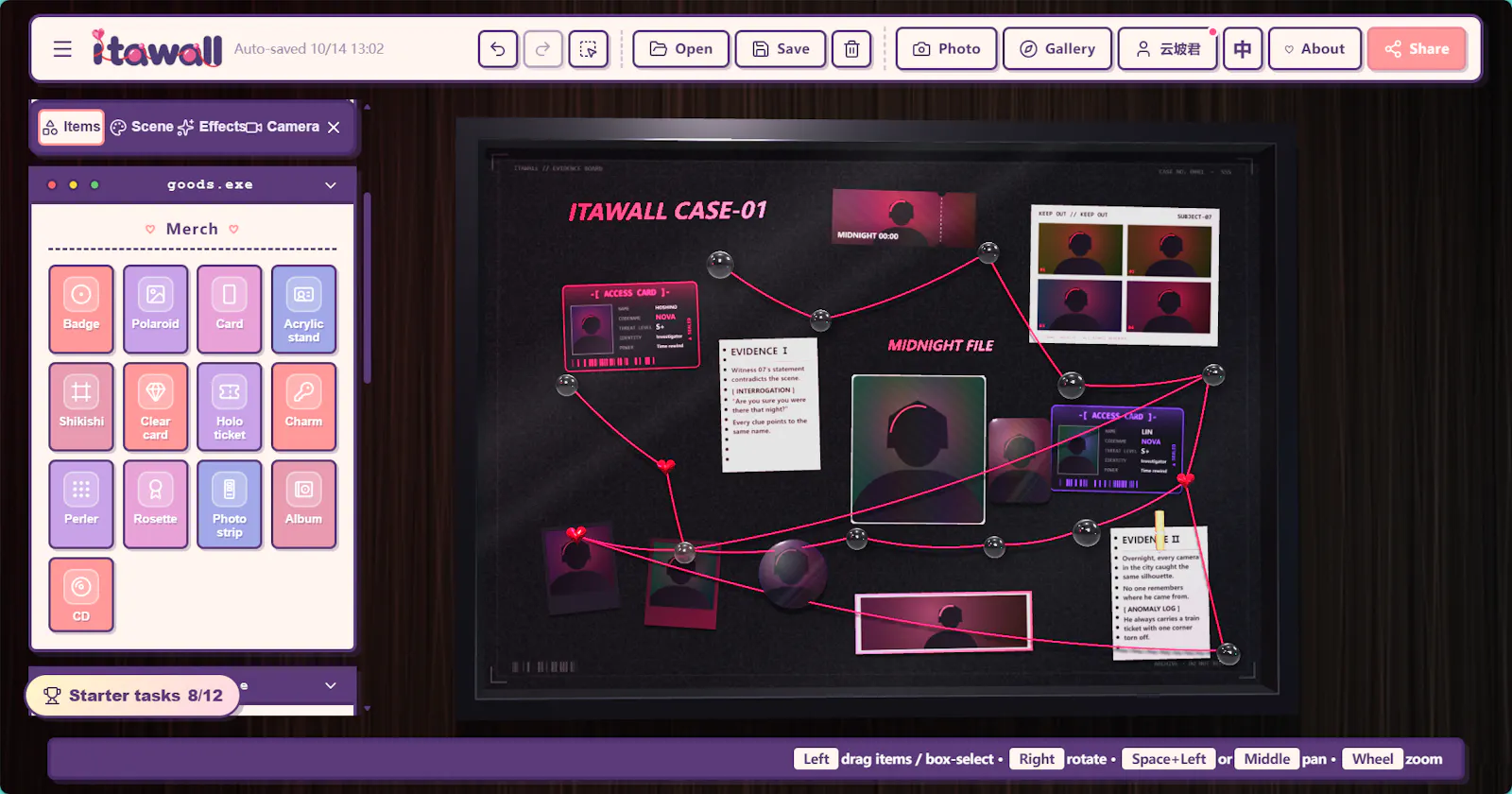Close the side panel tabs
1512x794 pixels.
334,127
